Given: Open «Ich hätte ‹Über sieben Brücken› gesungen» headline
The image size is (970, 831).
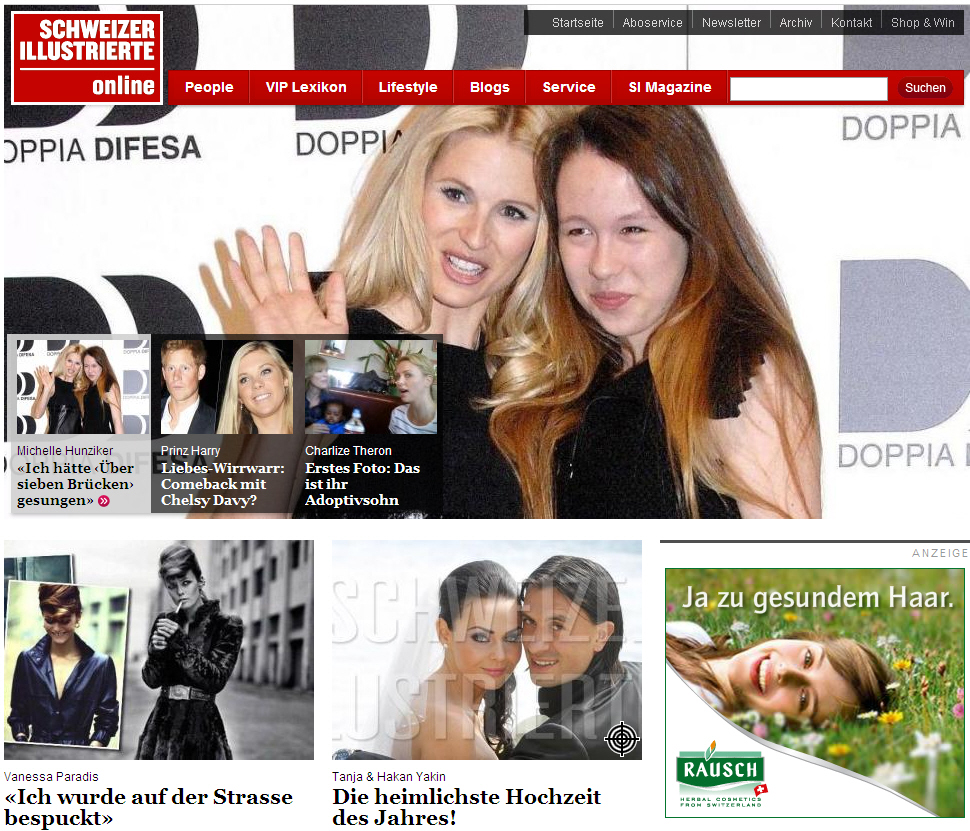Looking at the screenshot, I should (x=75, y=484).
